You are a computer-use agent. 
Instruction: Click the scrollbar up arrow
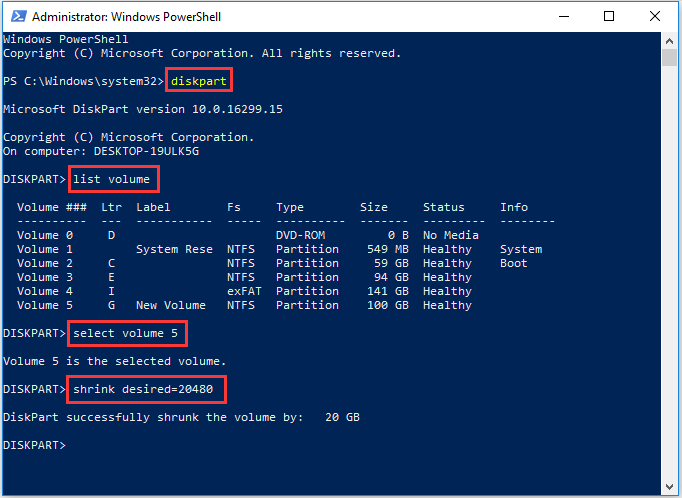point(669,41)
